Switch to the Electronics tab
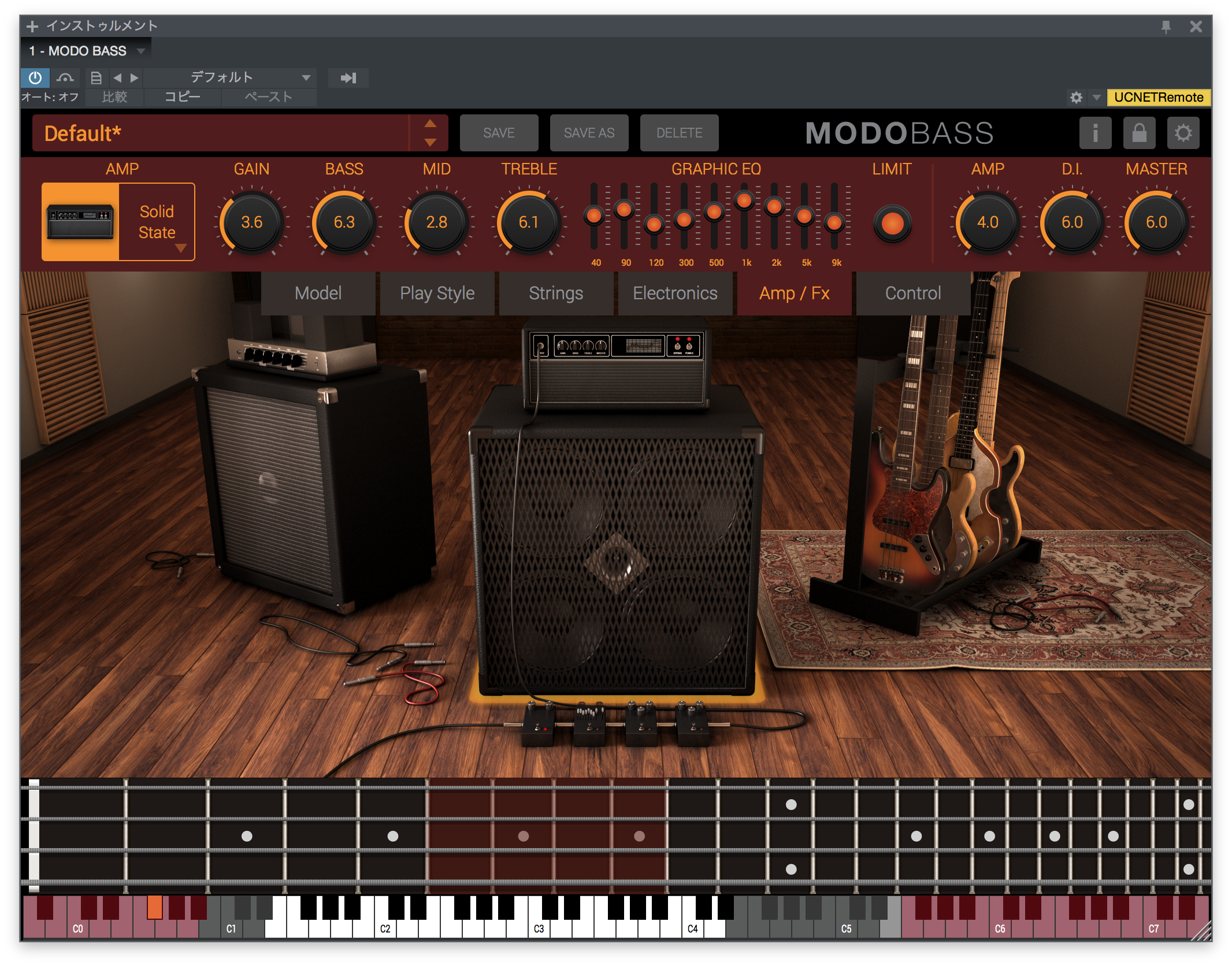 [675, 293]
